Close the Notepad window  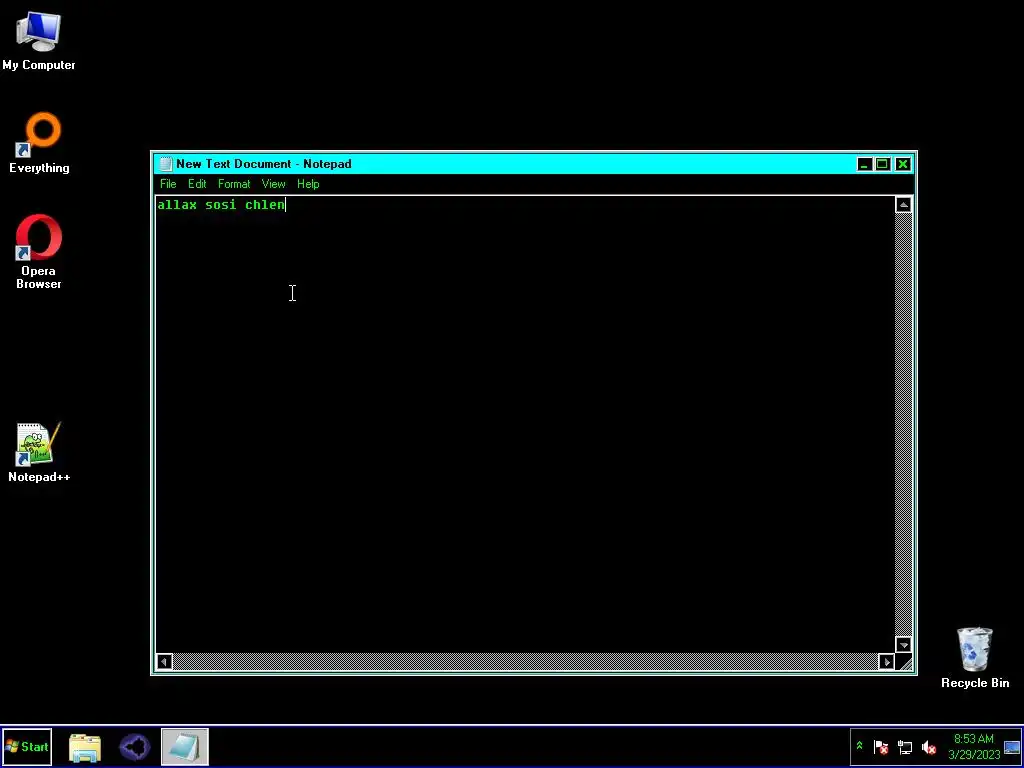click(x=903, y=164)
